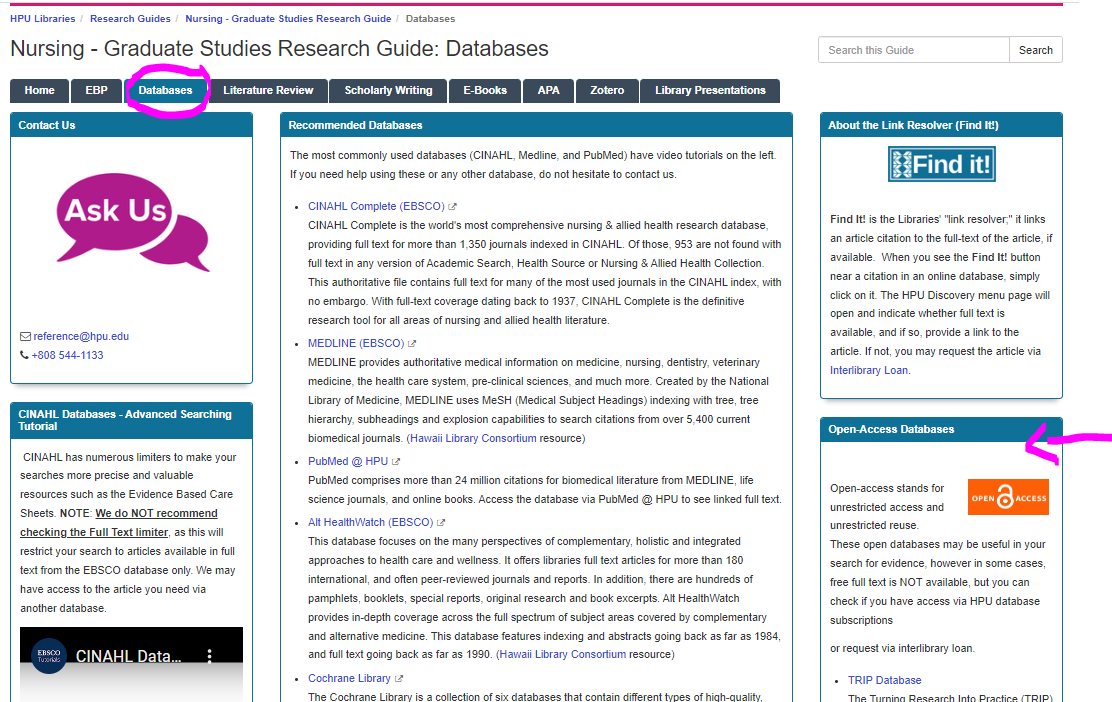Click the +808 544-1133 phone link
The height and width of the screenshot is (702, 1112).
tap(67, 355)
